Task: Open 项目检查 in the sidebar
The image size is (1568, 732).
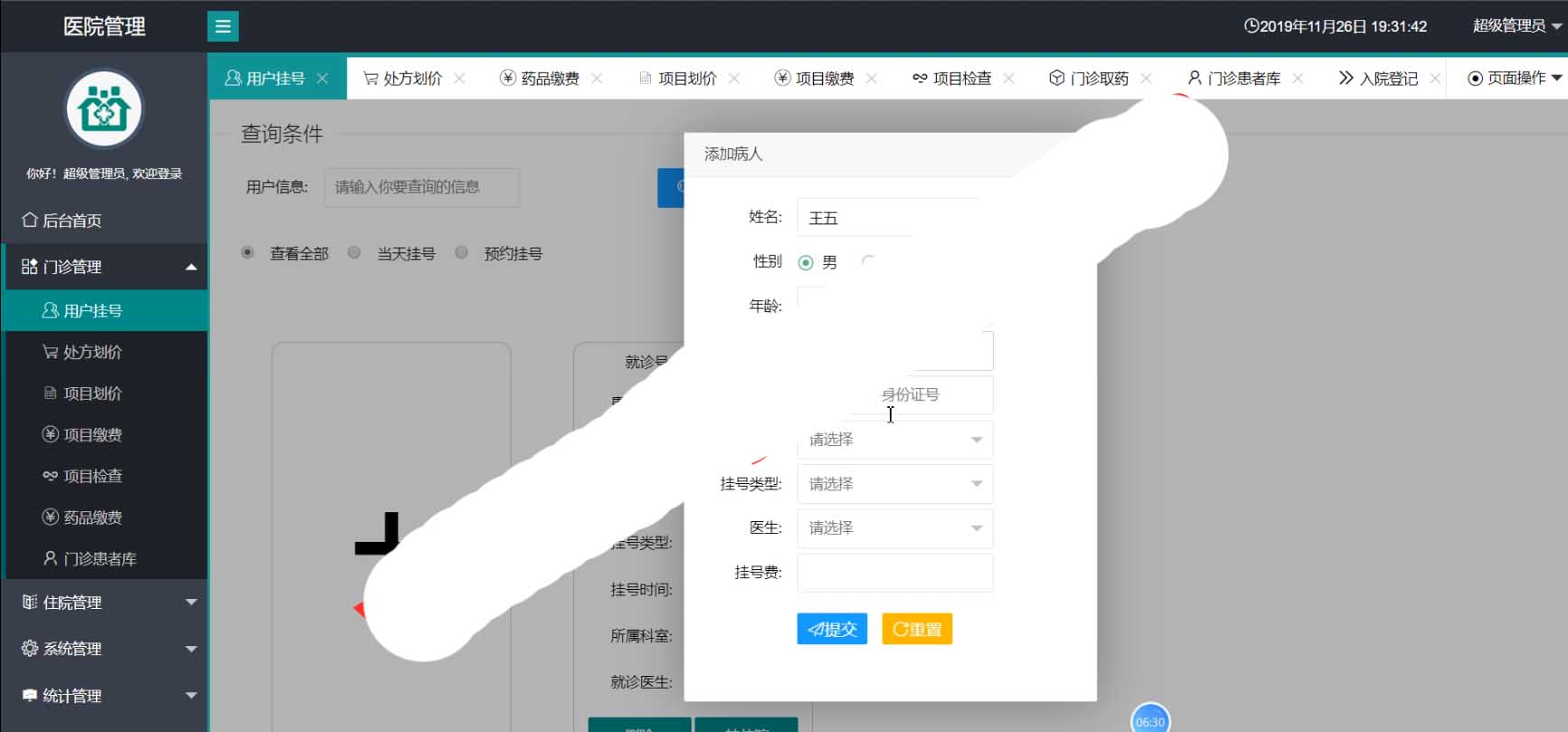Action: (x=92, y=476)
